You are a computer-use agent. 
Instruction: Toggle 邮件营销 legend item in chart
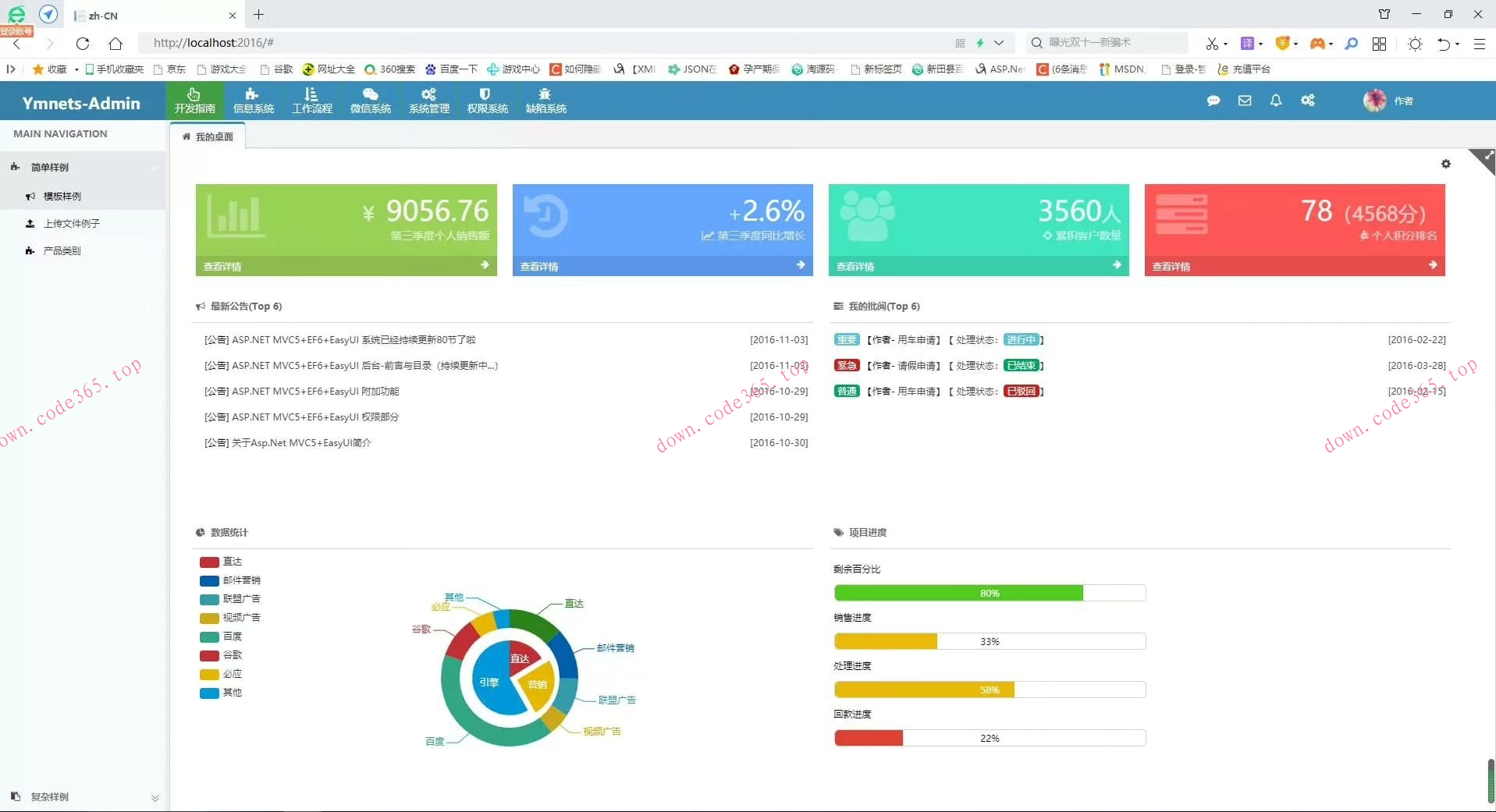[230, 580]
